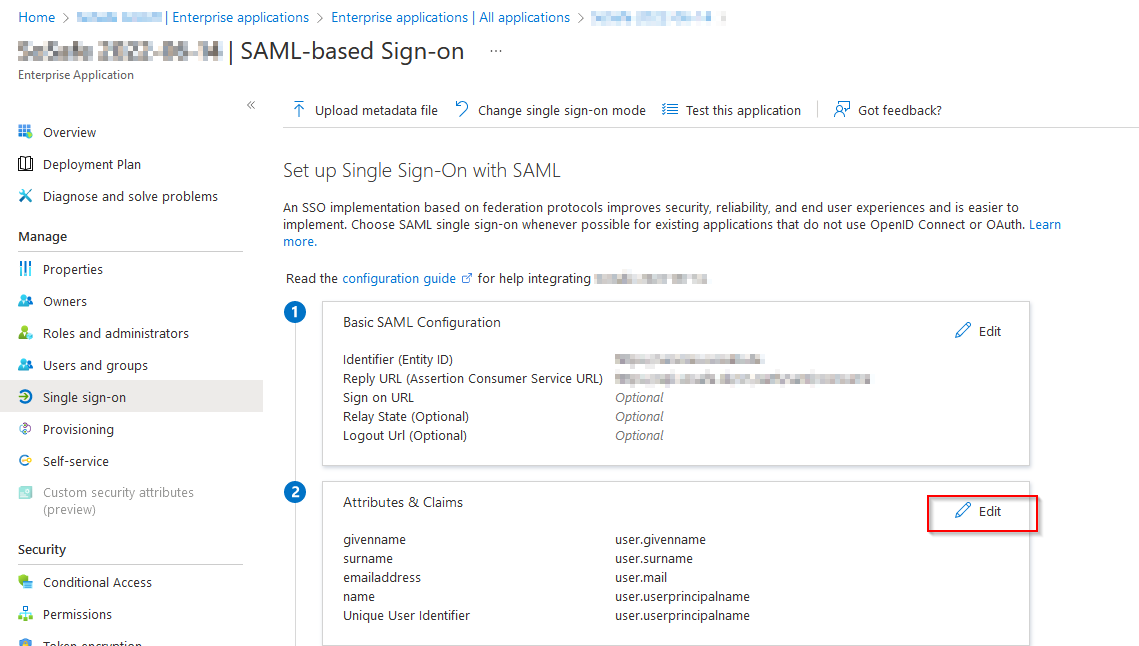The height and width of the screenshot is (646, 1139).
Task: Open Deployment Plan from the sidebar
Action: [91, 164]
